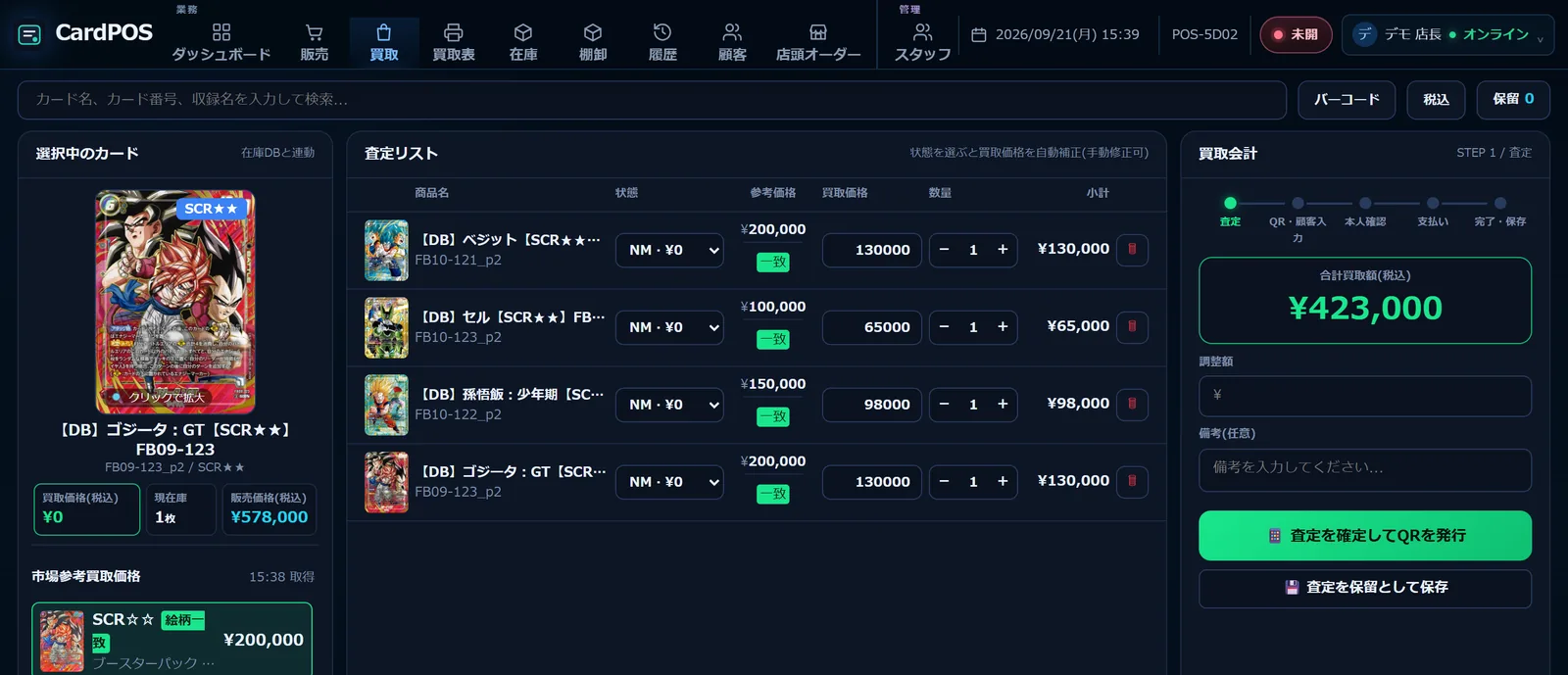Image resolution: width=1568 pixels, height=675 pixels.
Task: Click the 備考 remarks input field
Action: click(1365, 469)
